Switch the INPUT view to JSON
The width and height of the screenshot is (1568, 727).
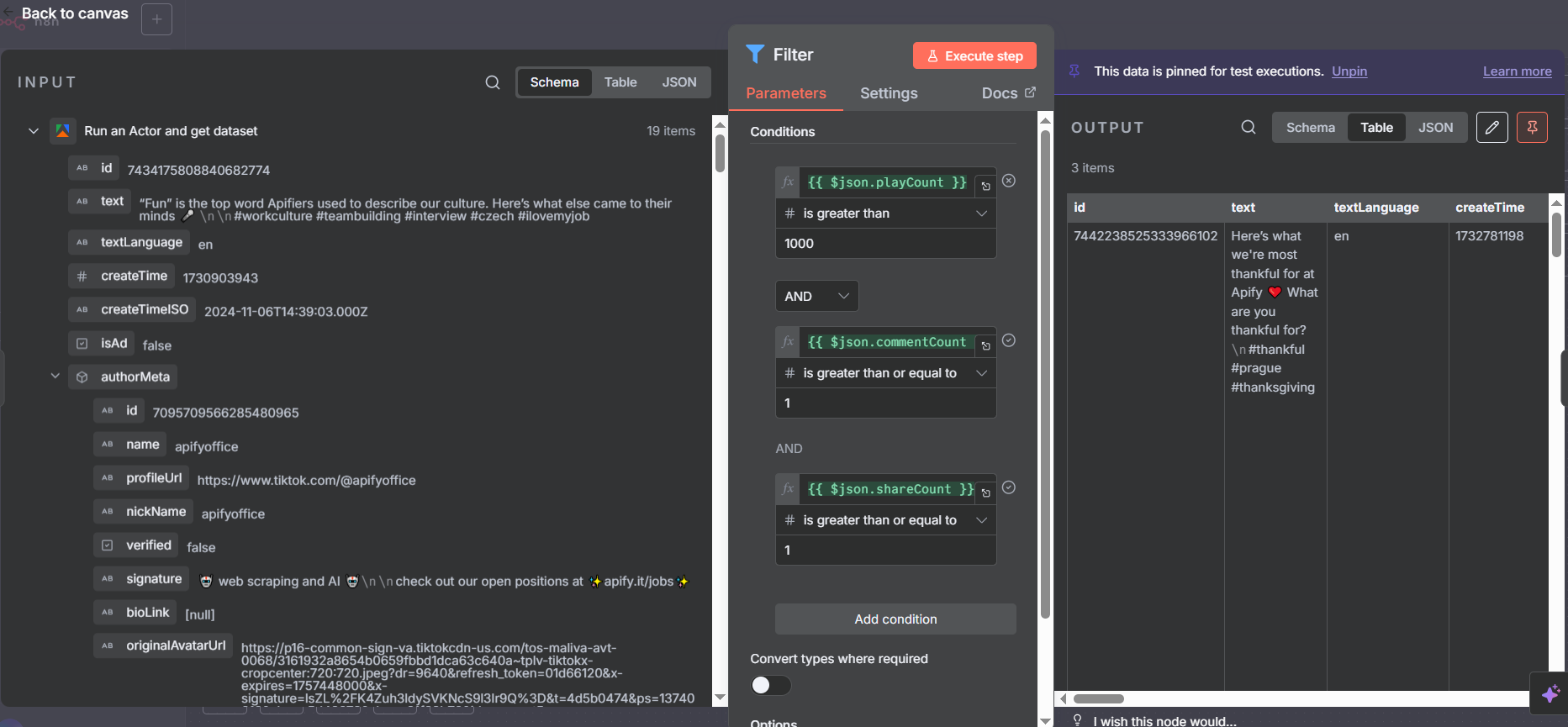pyautogui.click(x=678, y=82)
